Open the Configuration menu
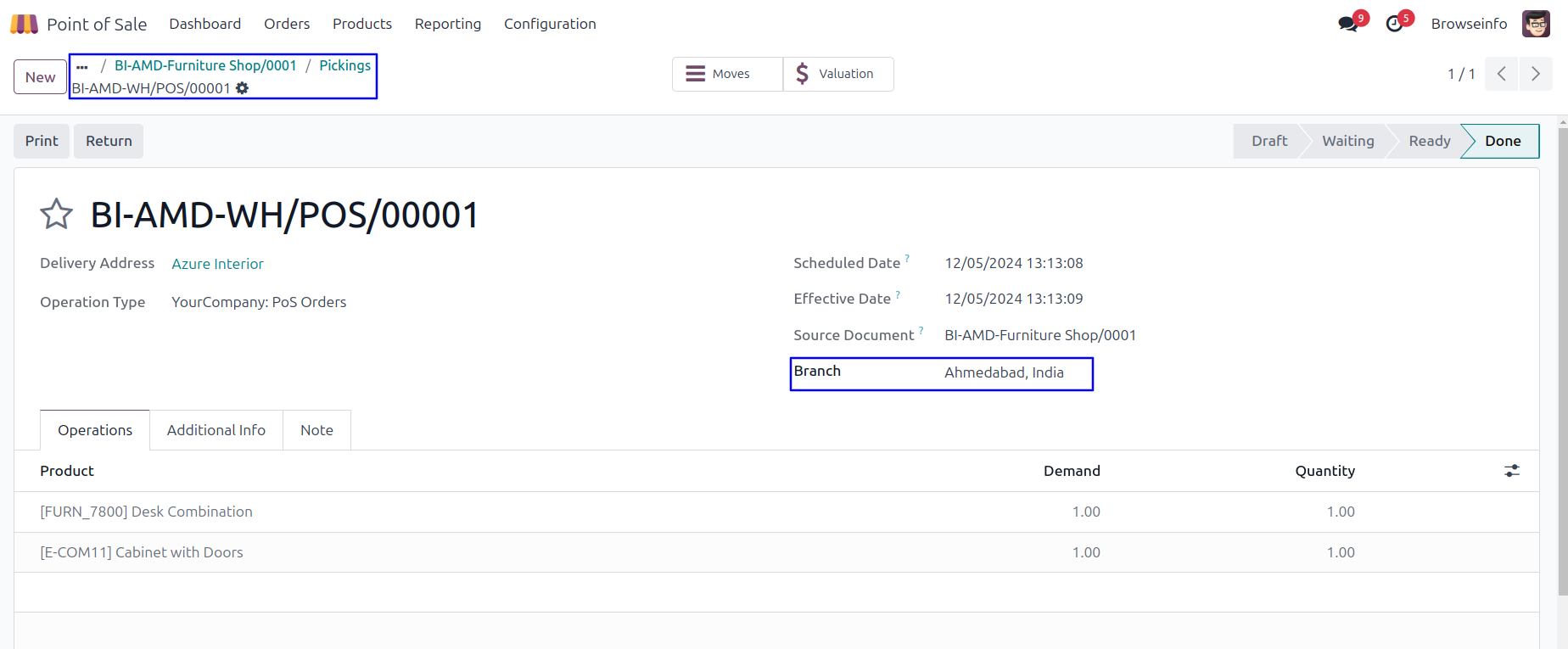This screenshot has width=1568, height=649. click(550, 24)
